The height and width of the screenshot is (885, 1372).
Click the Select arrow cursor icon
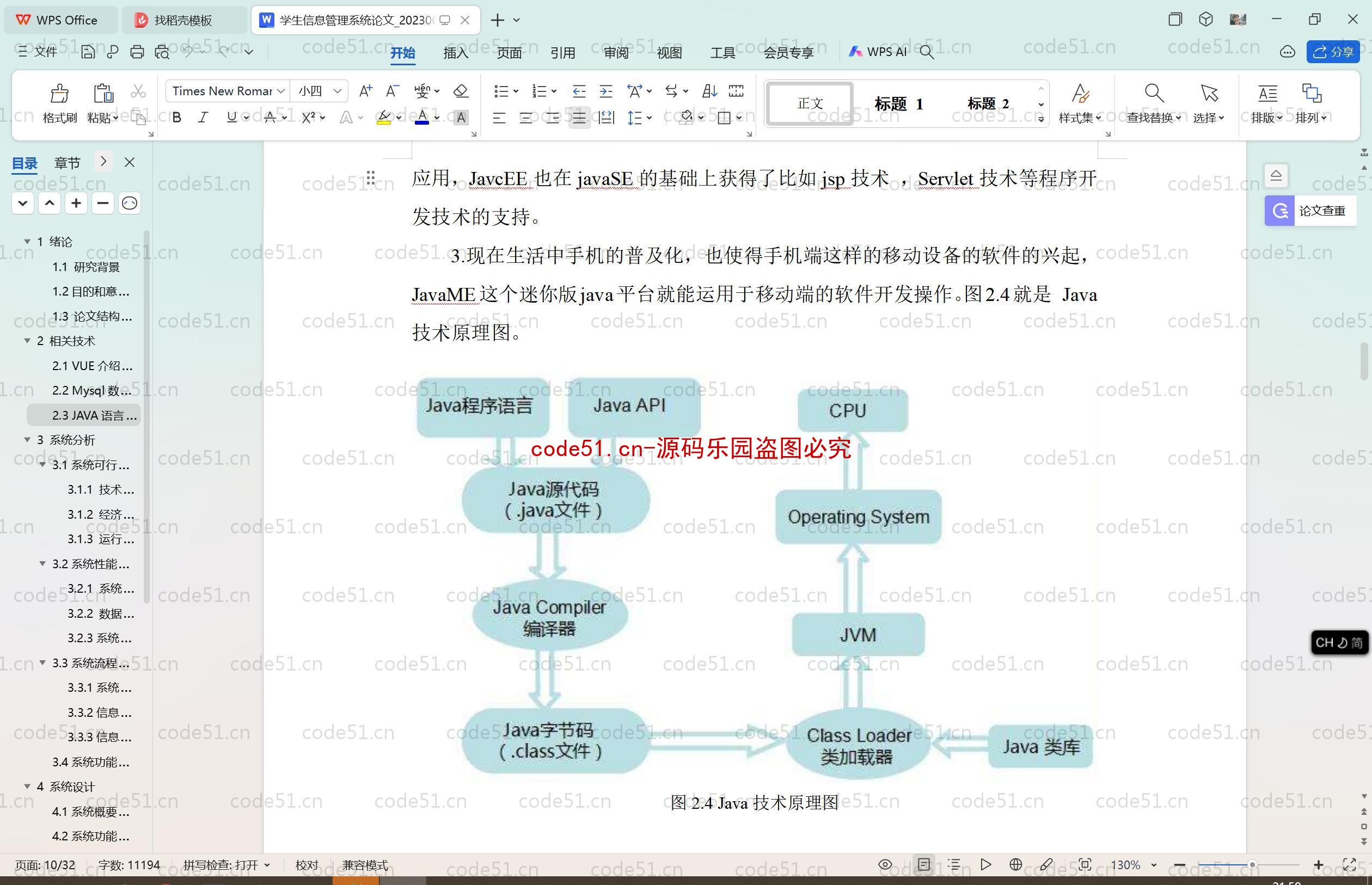tap(1209, 93)
